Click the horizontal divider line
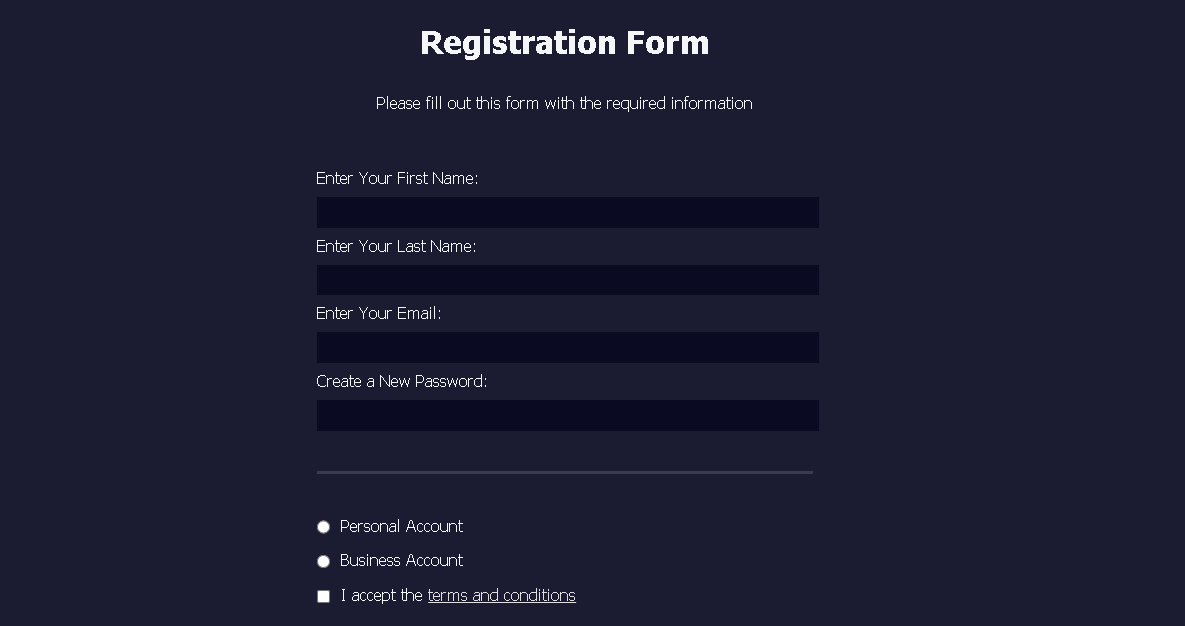Image resolution: width=1185 pixels, height=626 pixels. click(x=565, y=471)
